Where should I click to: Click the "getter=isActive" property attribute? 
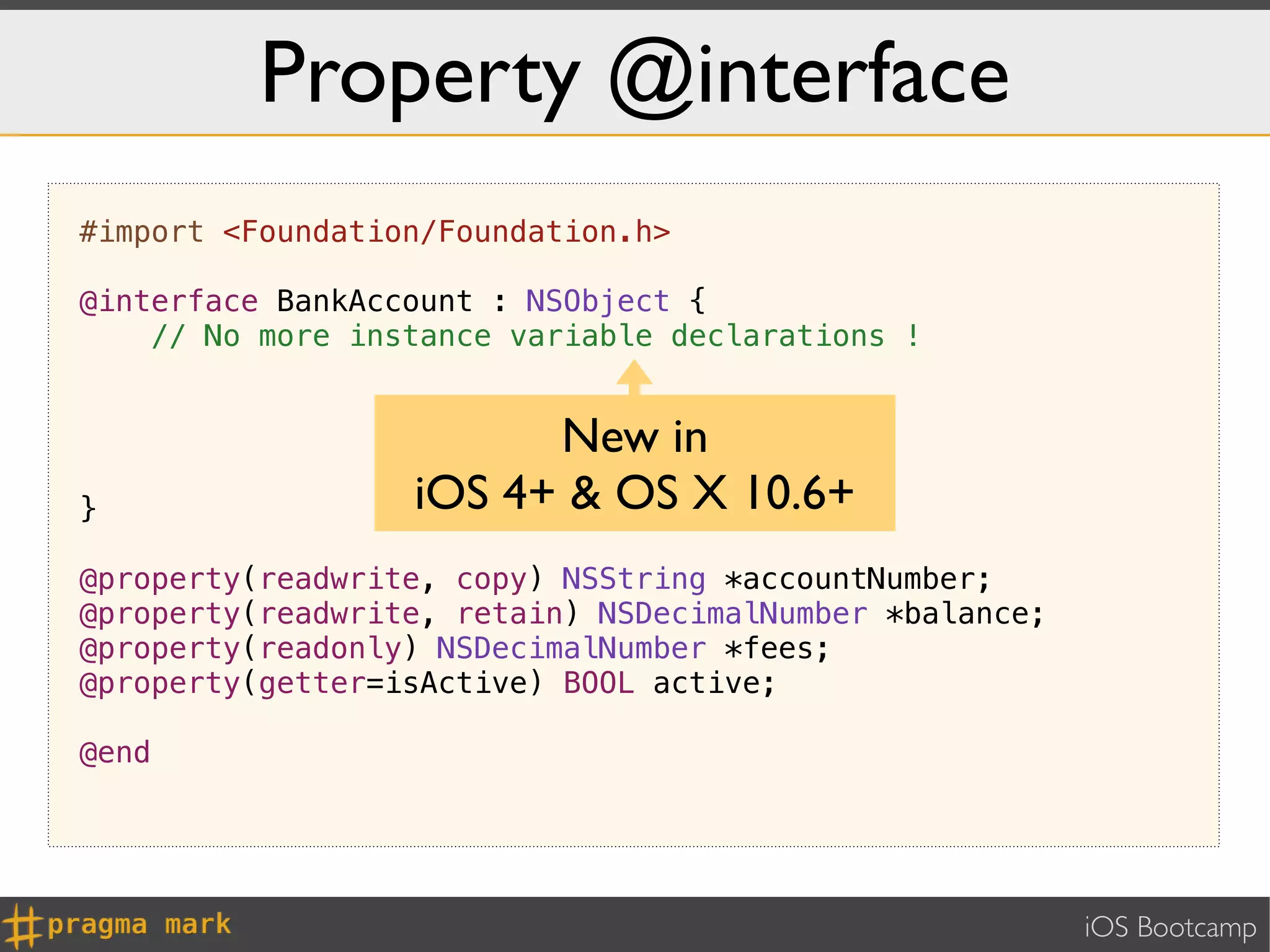click(392, 684)
